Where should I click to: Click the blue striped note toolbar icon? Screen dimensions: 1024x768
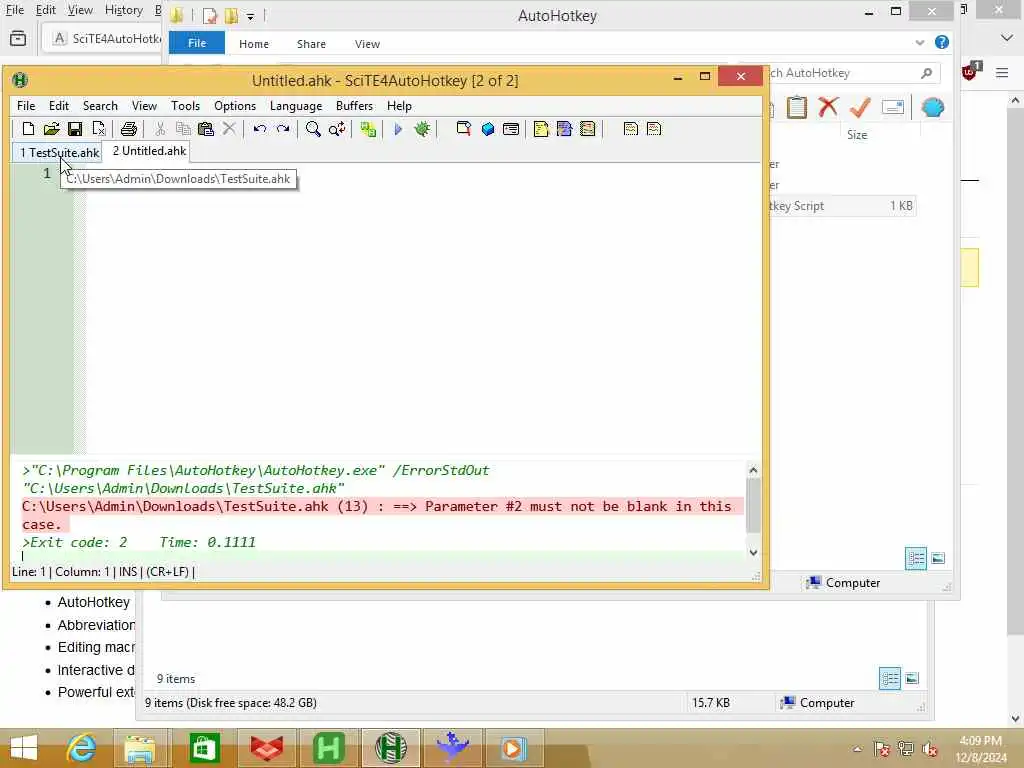564,129
